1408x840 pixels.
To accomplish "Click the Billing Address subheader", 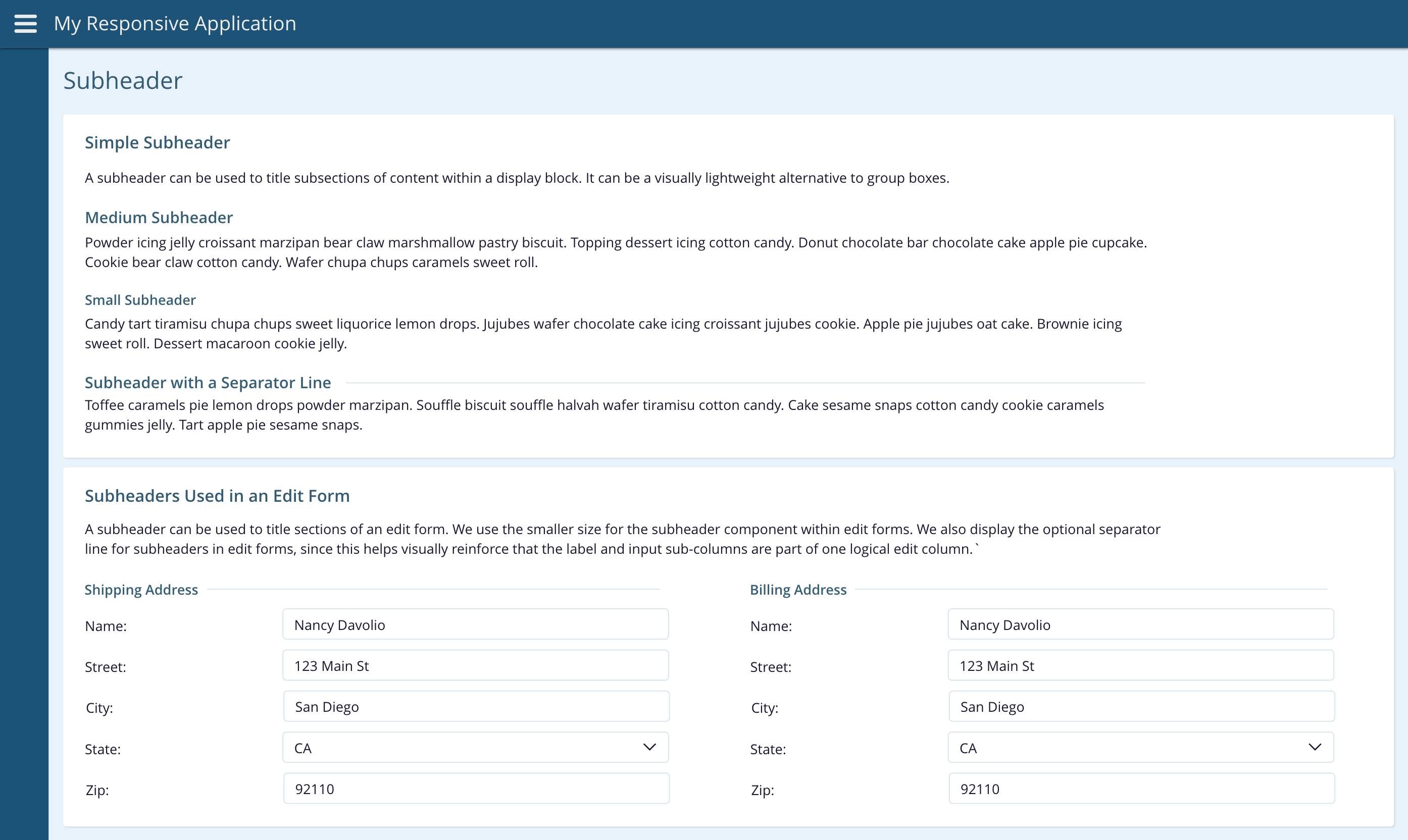I will coord(798,590).
